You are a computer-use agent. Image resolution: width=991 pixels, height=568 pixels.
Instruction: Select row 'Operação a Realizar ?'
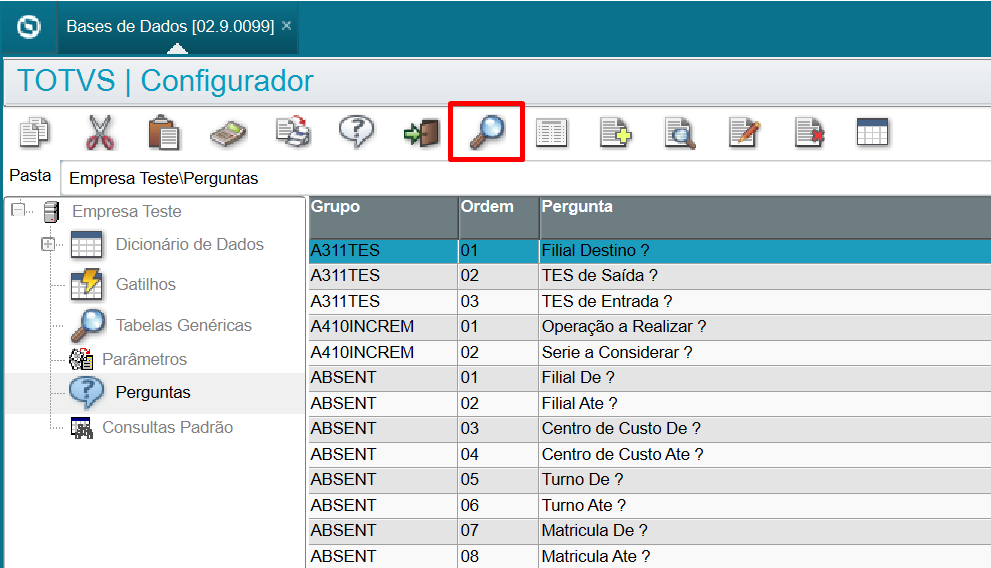click(650, 327)
